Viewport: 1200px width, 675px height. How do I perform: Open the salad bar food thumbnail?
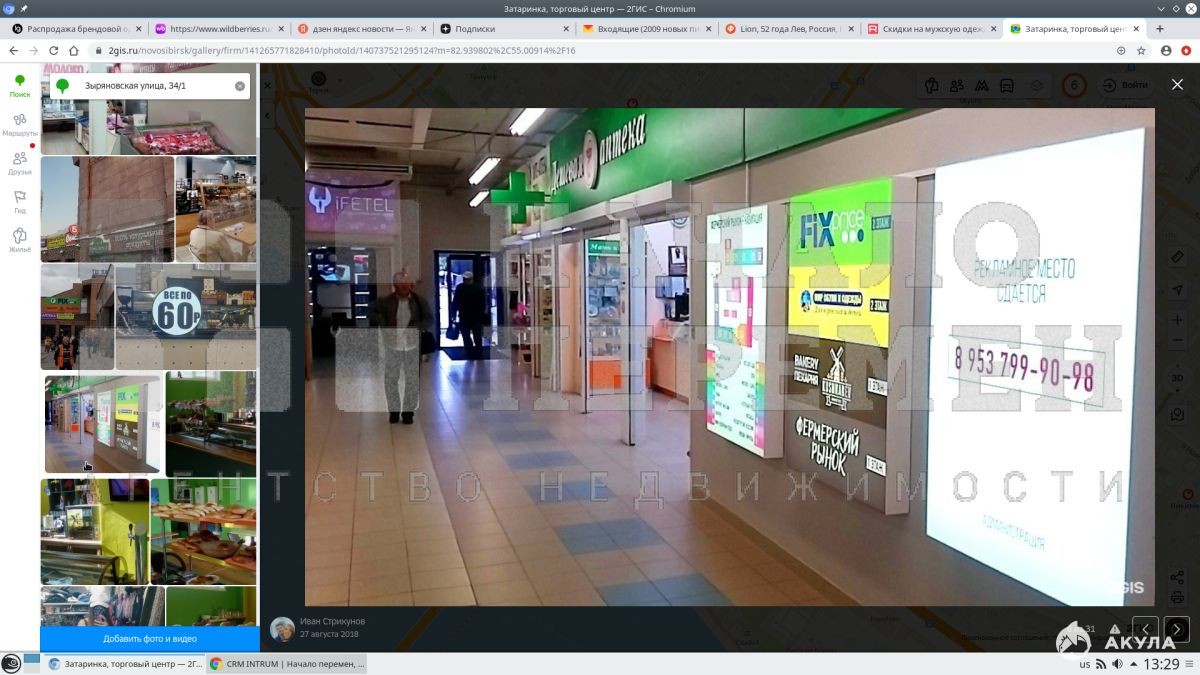click(x=210, y=424)
